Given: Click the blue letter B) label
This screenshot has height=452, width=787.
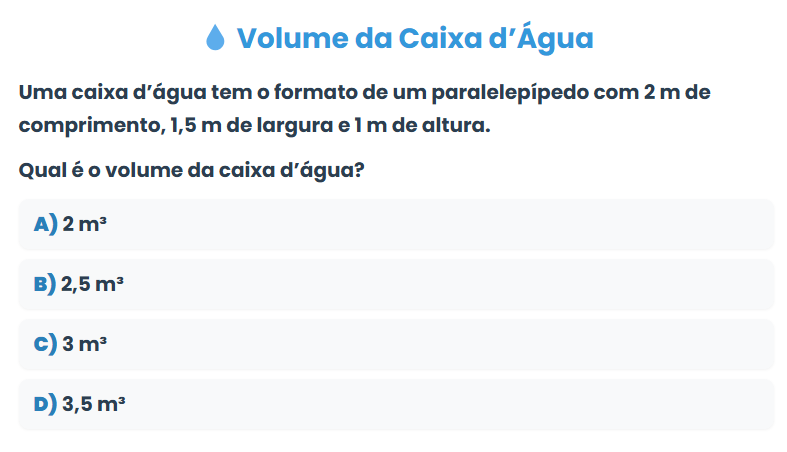Looking at the screenshot, I should tap(45, 285).
